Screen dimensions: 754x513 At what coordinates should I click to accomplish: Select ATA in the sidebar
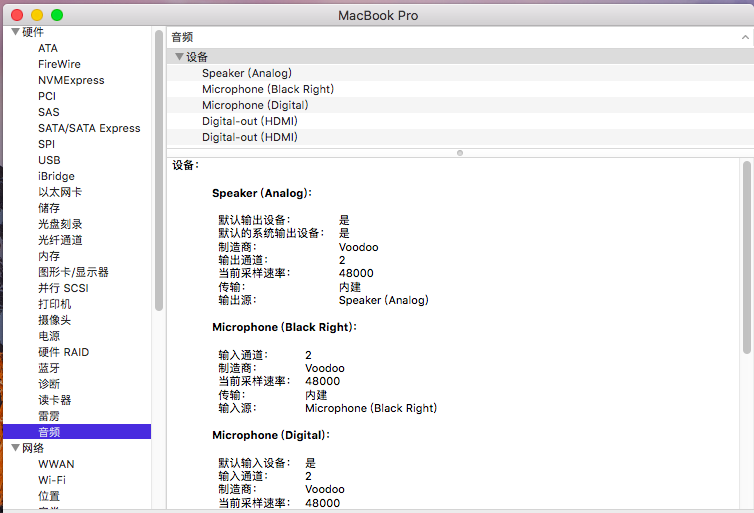(48, 48)
